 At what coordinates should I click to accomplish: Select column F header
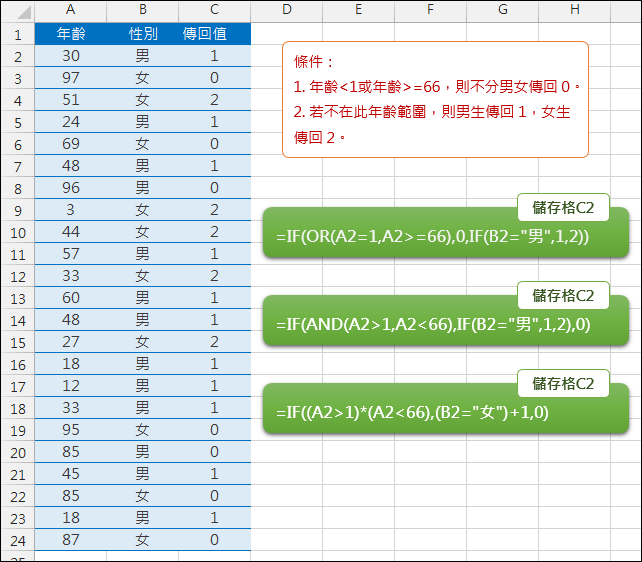[430, 10]
